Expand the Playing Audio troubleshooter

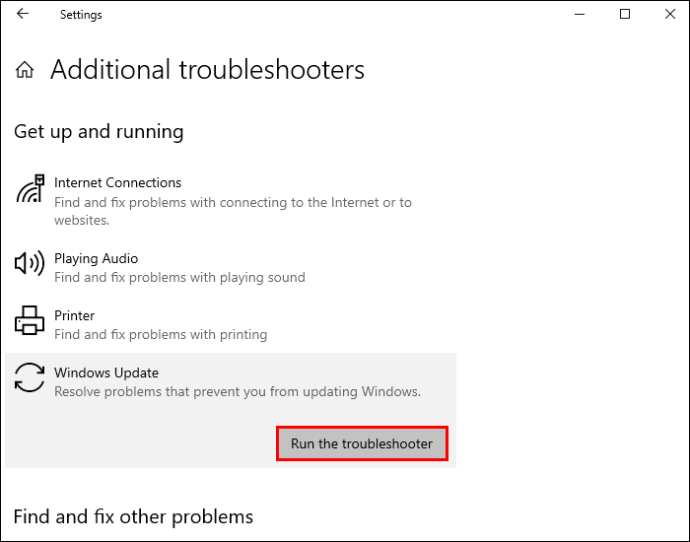click(96, 259)
